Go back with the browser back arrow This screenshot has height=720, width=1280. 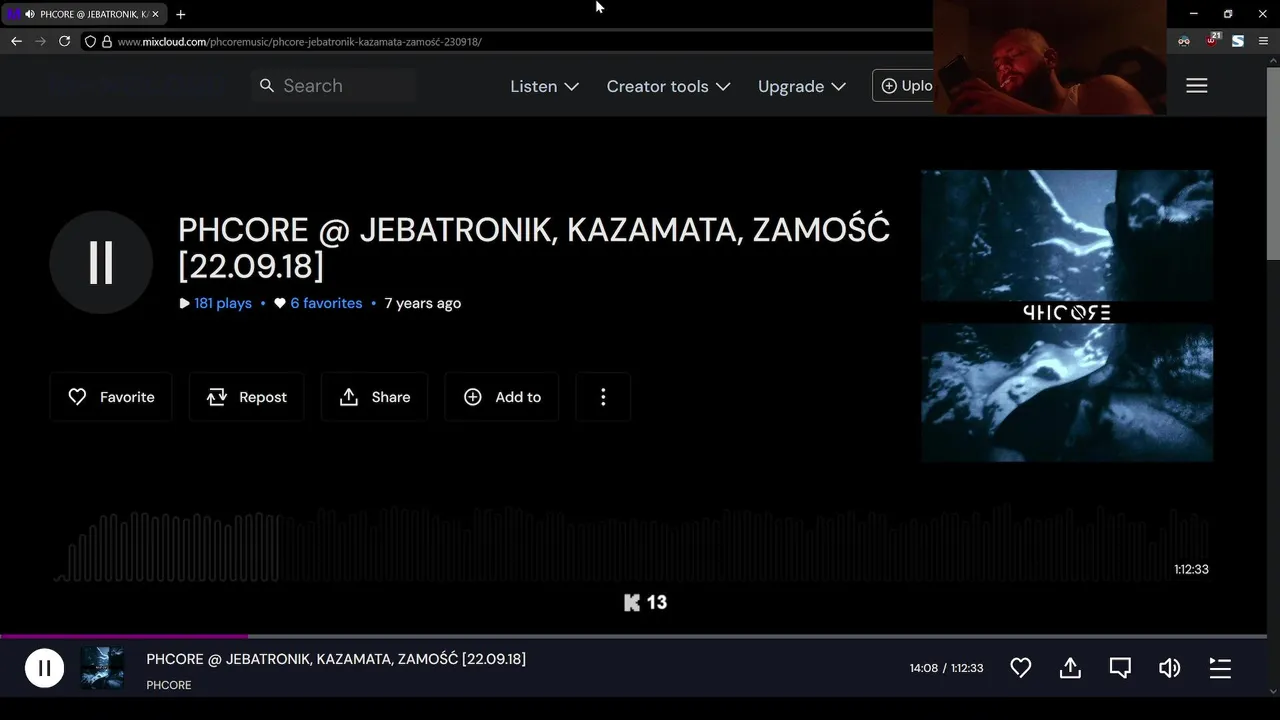(x=16, y=41)
